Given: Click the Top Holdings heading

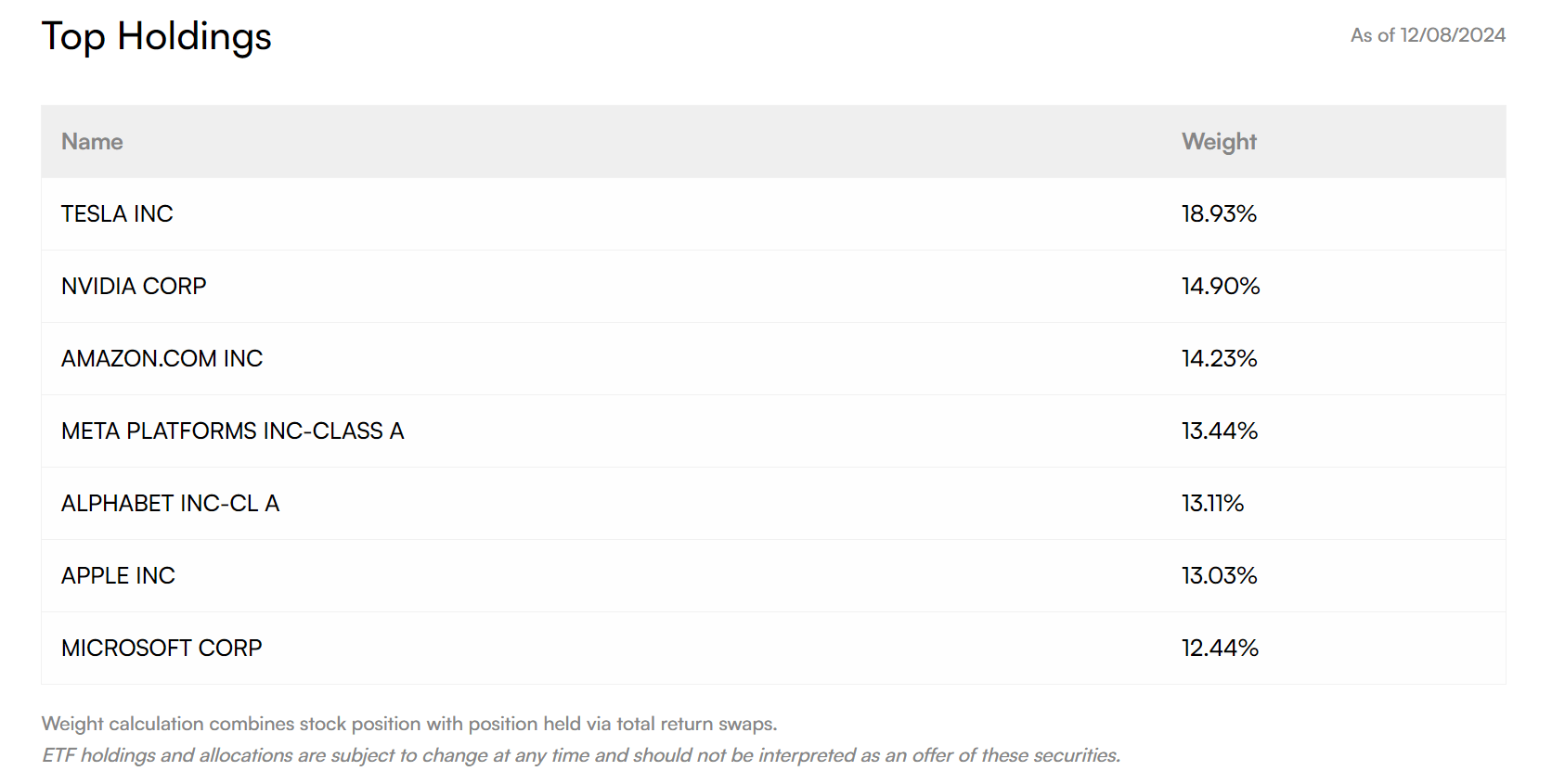Looking at the screenshot, I should point(156,37).
